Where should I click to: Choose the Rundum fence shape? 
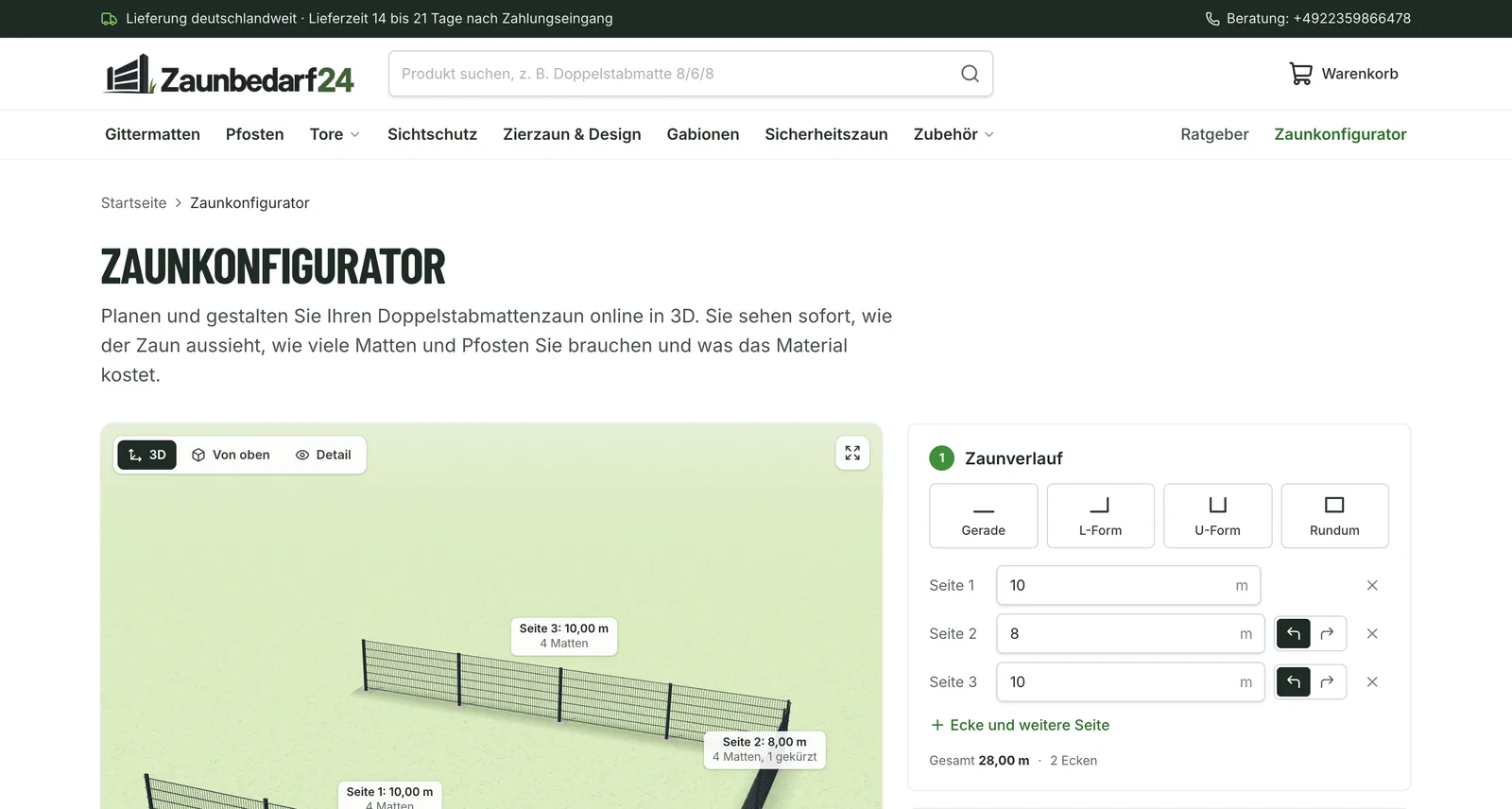pyautogui.click(x=1334, y=516)
